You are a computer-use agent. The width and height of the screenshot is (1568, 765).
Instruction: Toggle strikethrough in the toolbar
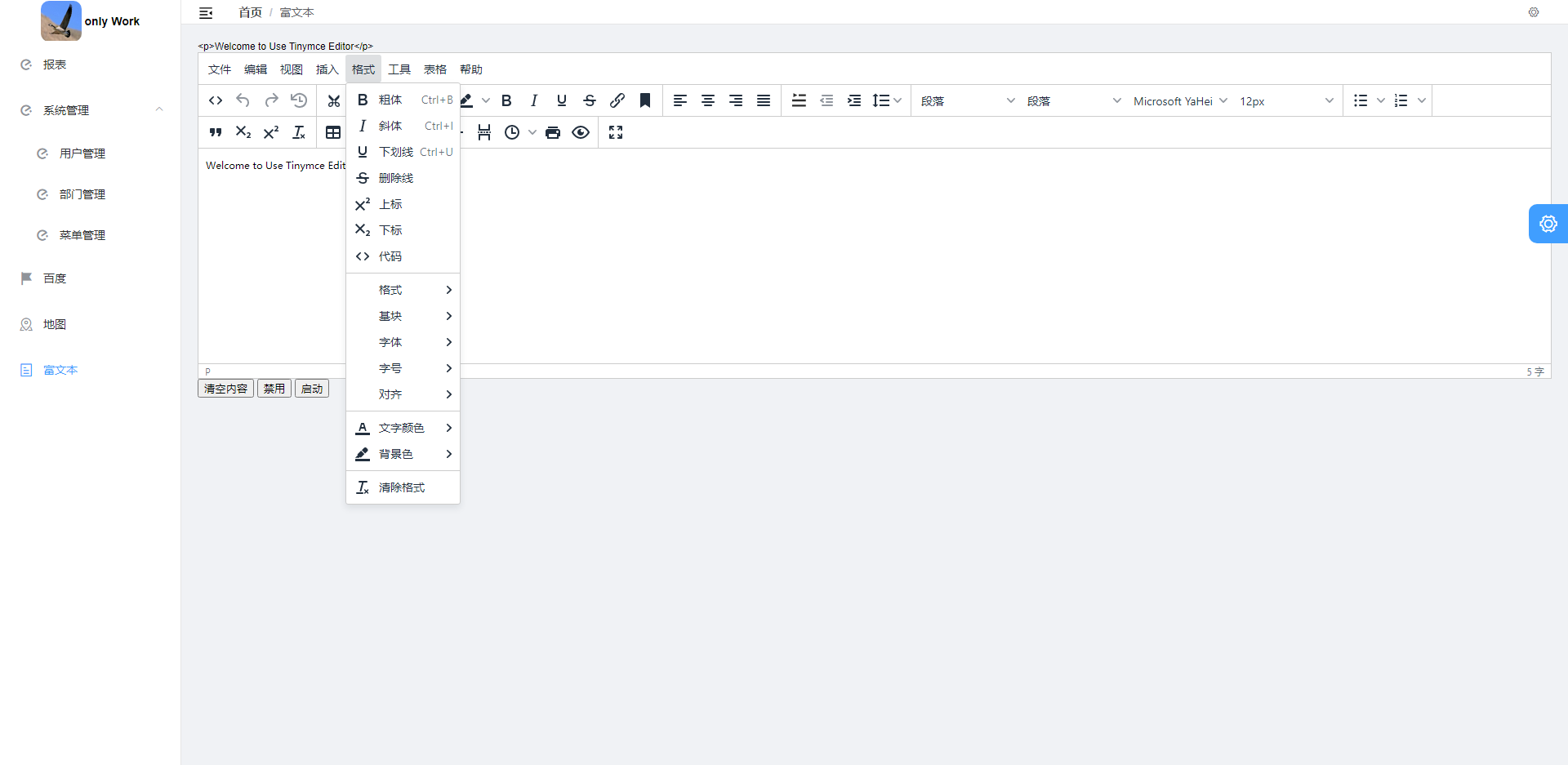click(590, 100)
